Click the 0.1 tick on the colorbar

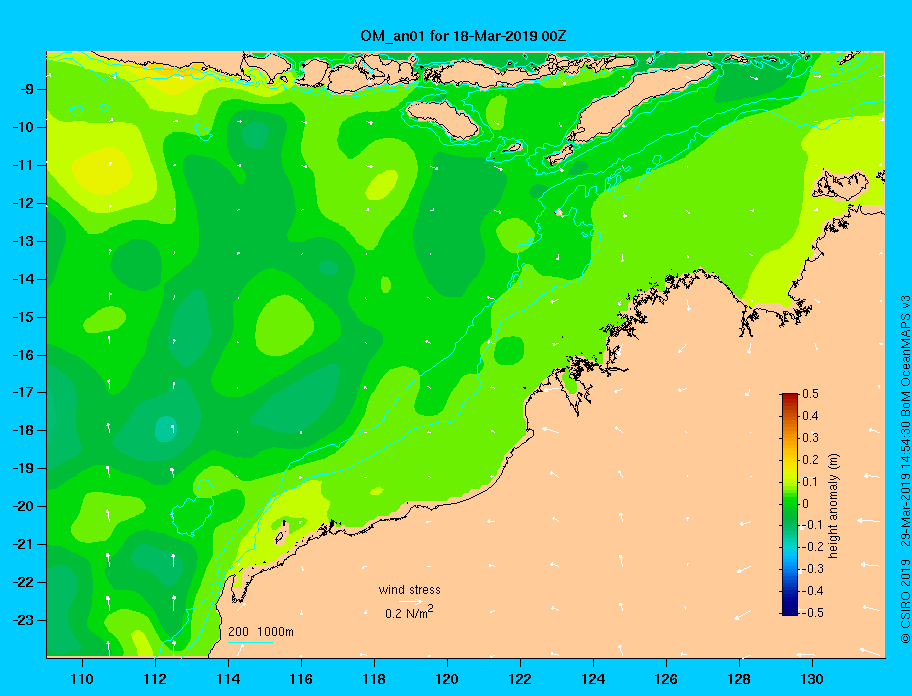pyautogui.click(x=810, y=482)
